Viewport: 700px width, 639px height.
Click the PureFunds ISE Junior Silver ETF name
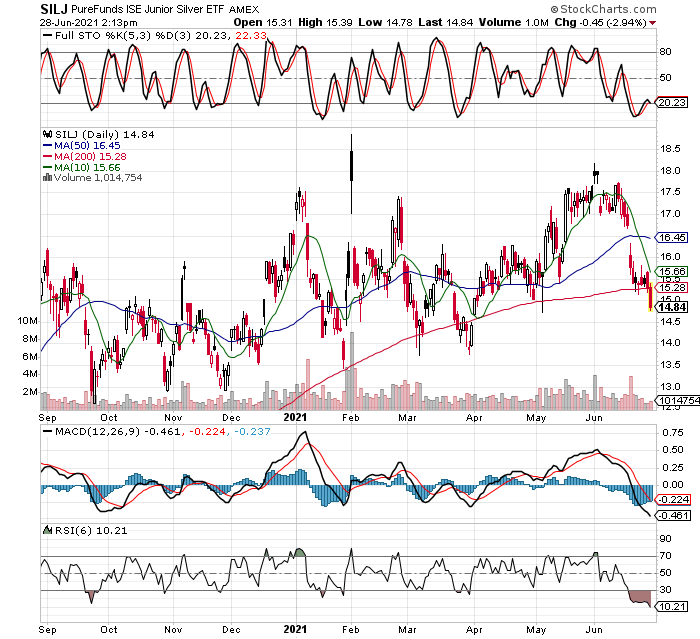[147, 9]
